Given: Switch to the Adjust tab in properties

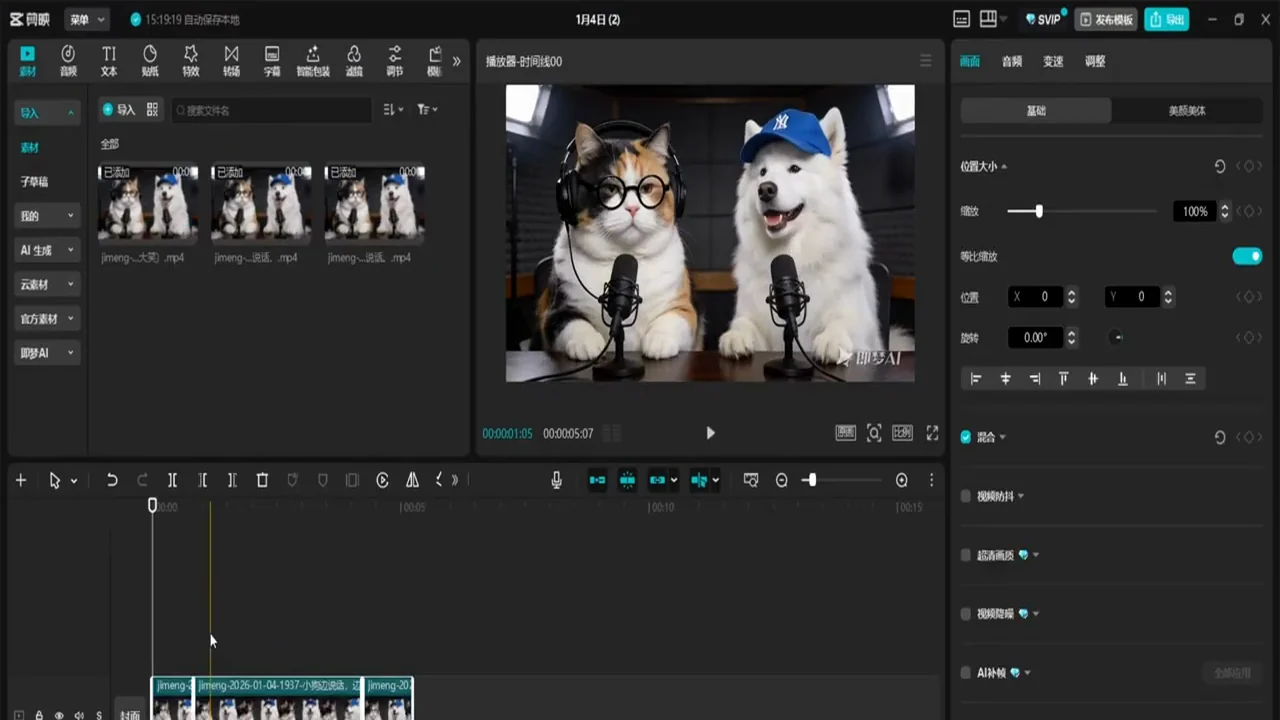Looking at the screenshot, I should pos(1095,61).
